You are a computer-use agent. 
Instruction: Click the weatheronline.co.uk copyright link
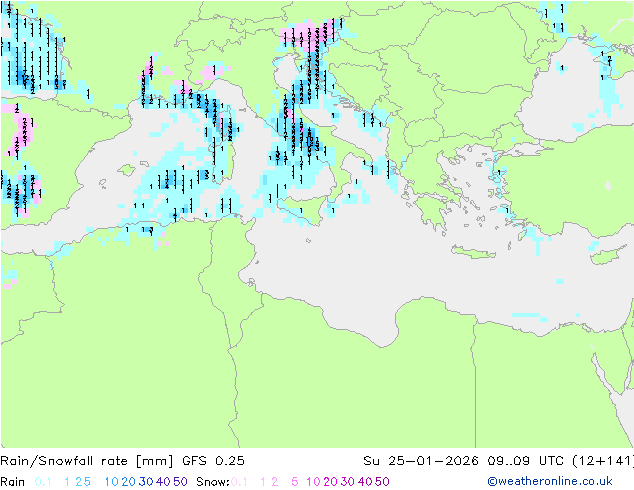pyautogui.click(x=549, y=481)
